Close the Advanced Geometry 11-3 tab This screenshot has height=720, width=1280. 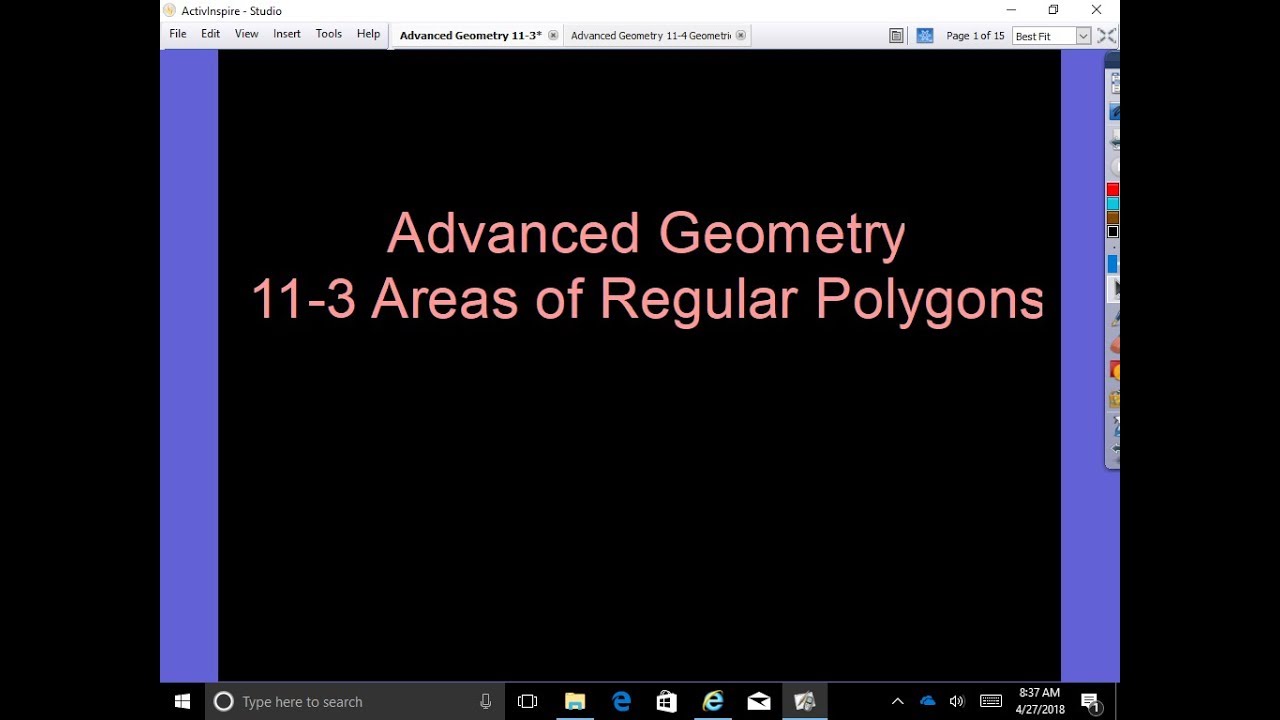tap(553, 36)
